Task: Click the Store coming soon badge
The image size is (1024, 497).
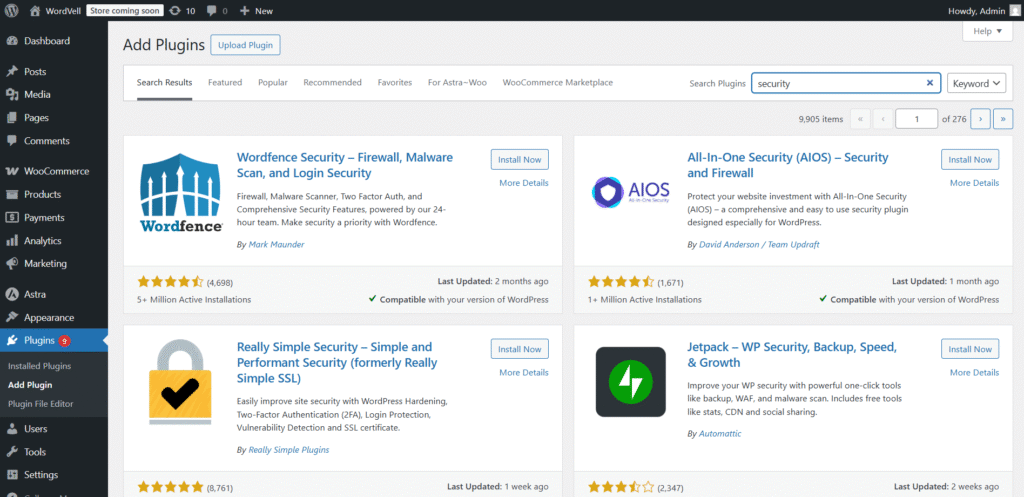Action: [x=125, y=10]
